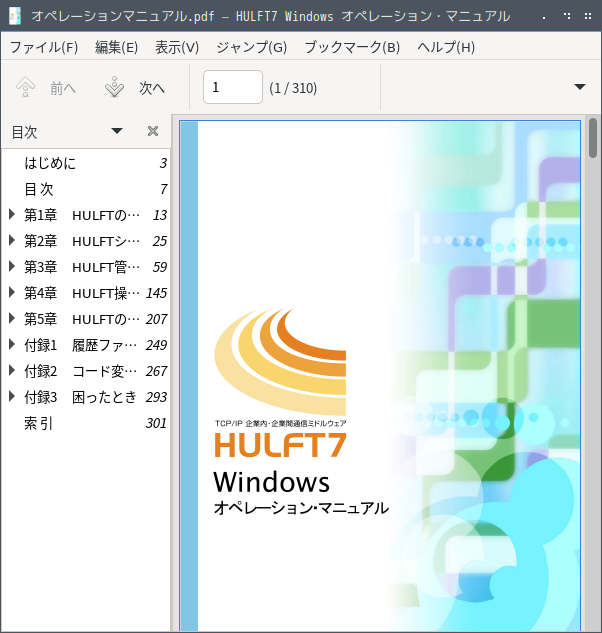Image resolution: width=602 pixels, height=633 pixels.
Task: Click the HULFT7 logo text on cover page
Action: click(280, 444)
